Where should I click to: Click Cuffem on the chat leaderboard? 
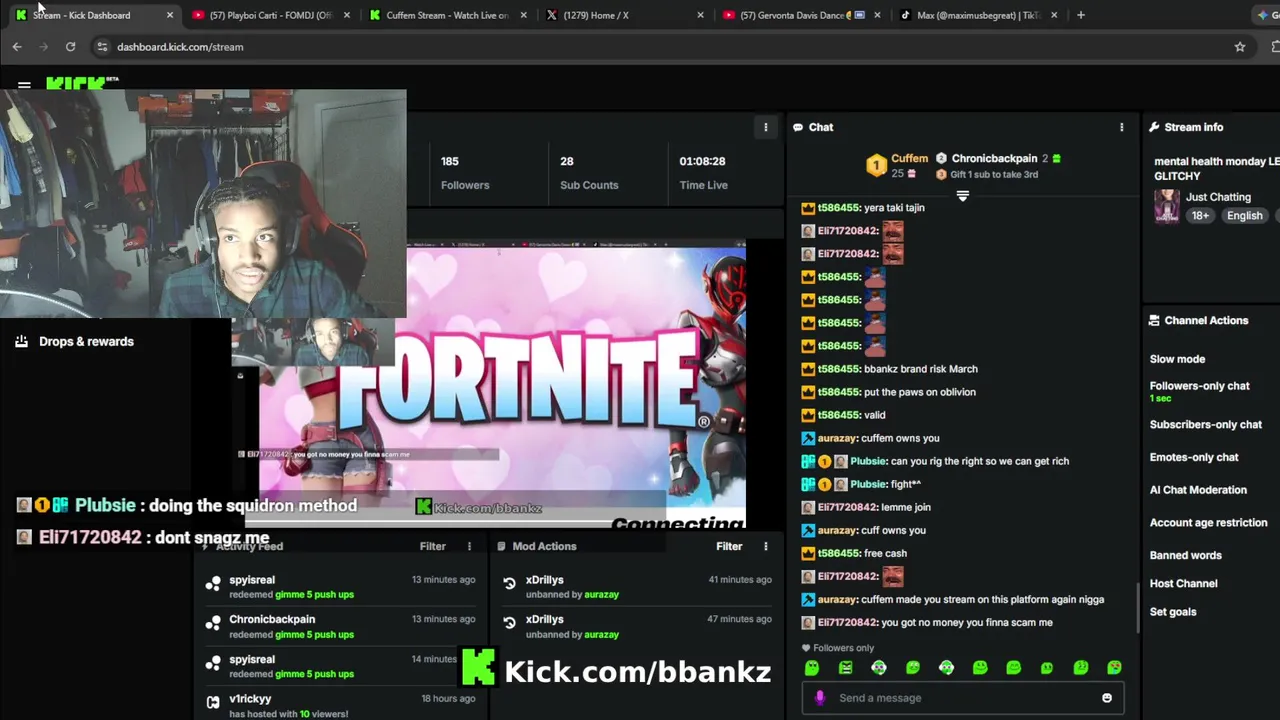(909, 158)
